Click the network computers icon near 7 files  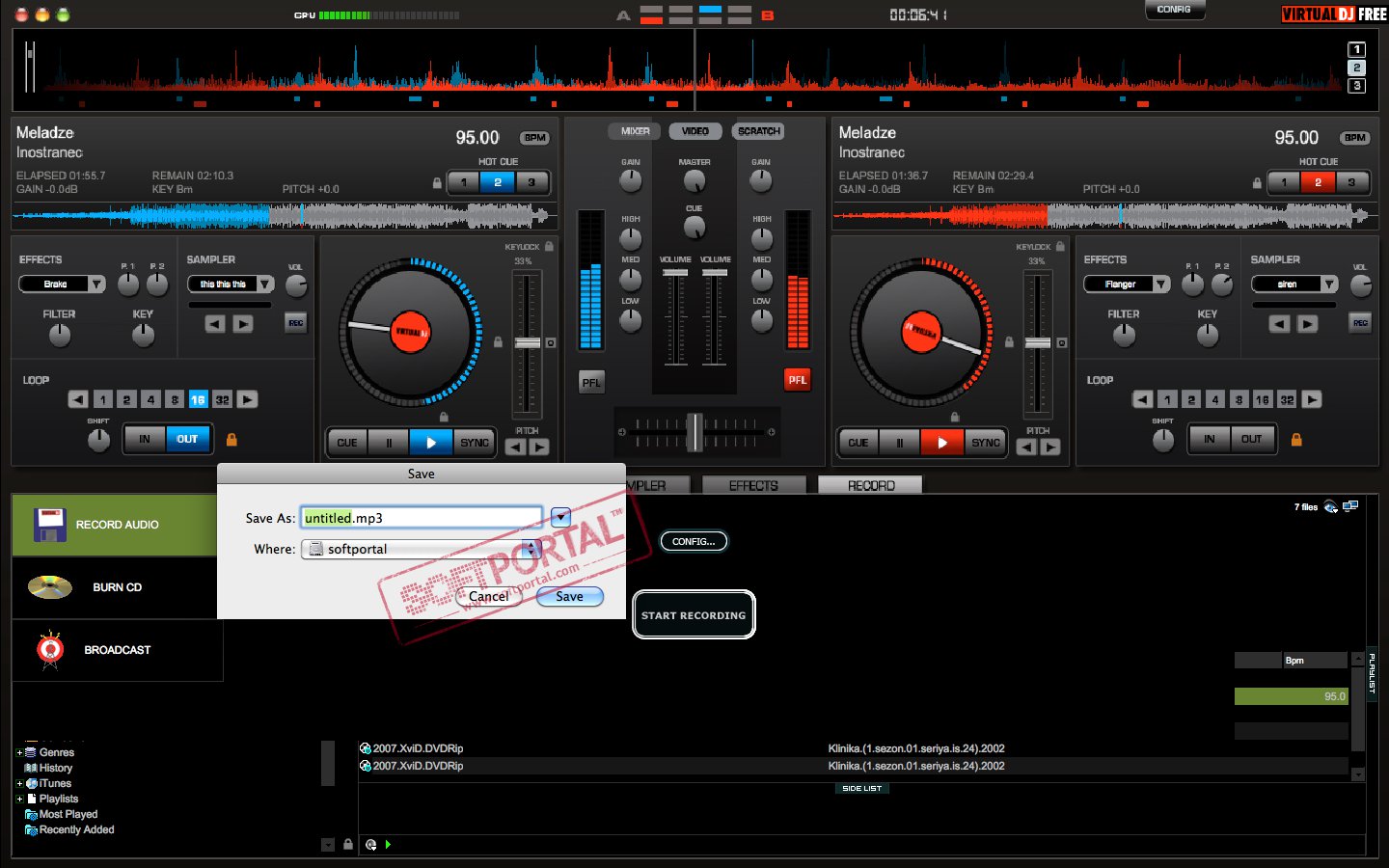point(1350,506)
